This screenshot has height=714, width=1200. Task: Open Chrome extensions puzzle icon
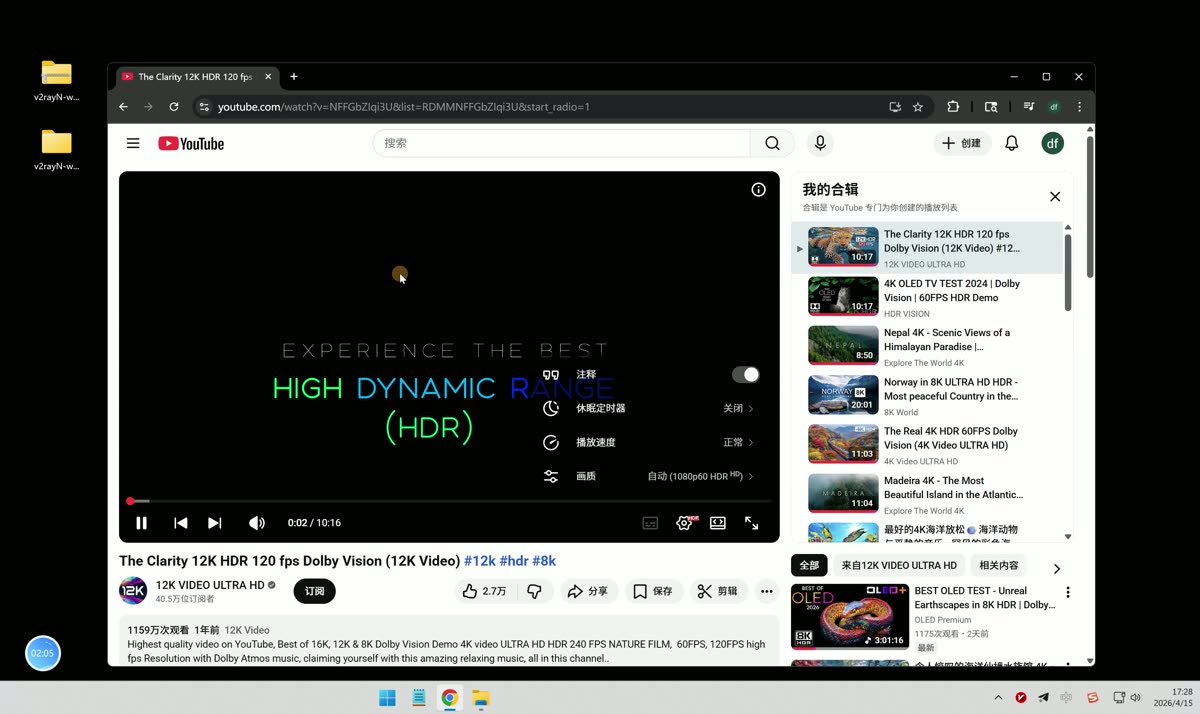[x=953, y=107]
